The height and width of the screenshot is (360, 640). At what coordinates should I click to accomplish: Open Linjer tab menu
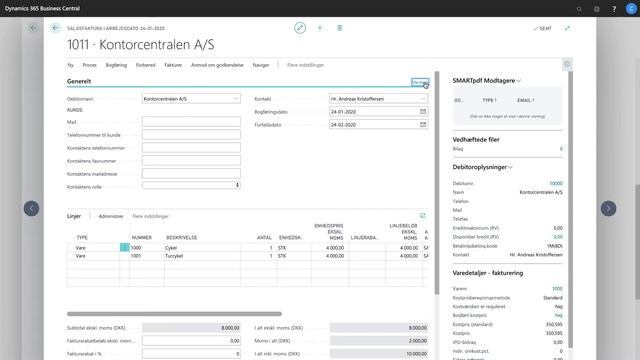[74, 216]
